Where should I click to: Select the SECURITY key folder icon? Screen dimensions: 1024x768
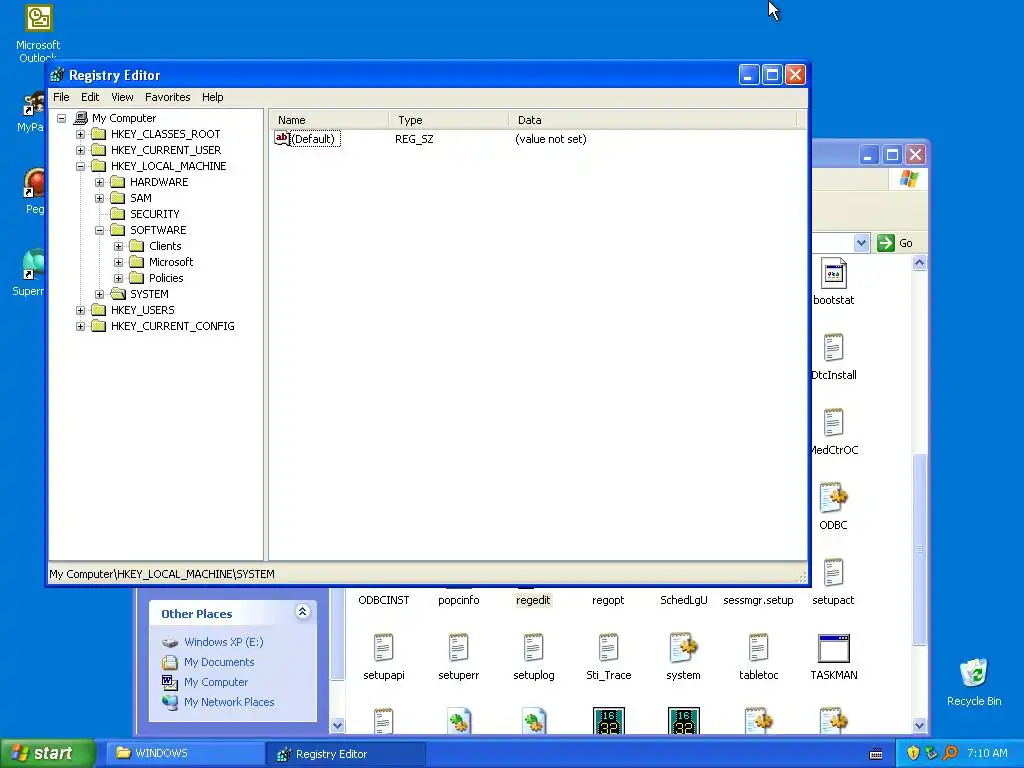(x=118, y=214)
